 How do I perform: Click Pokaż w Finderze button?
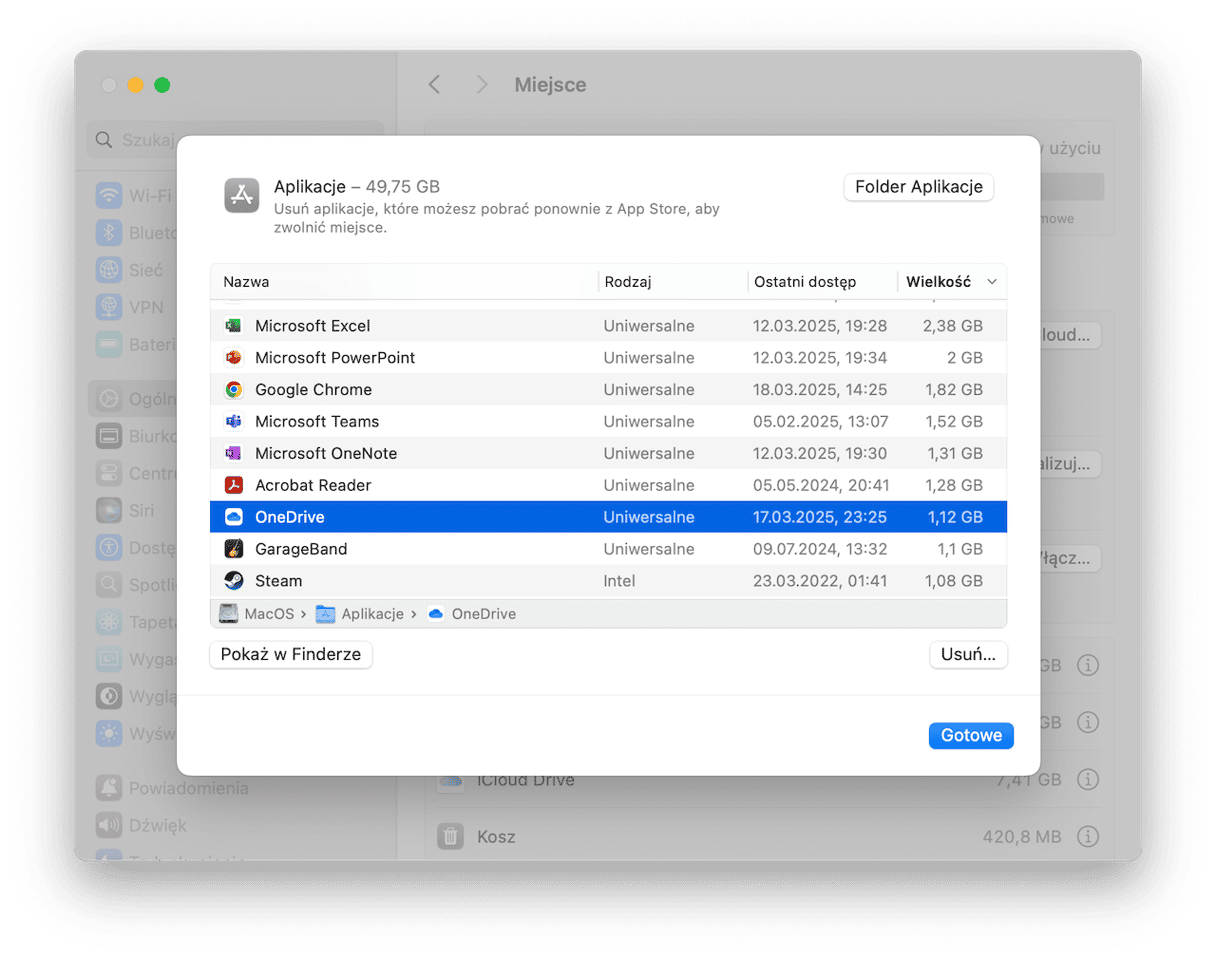[291, 655]
